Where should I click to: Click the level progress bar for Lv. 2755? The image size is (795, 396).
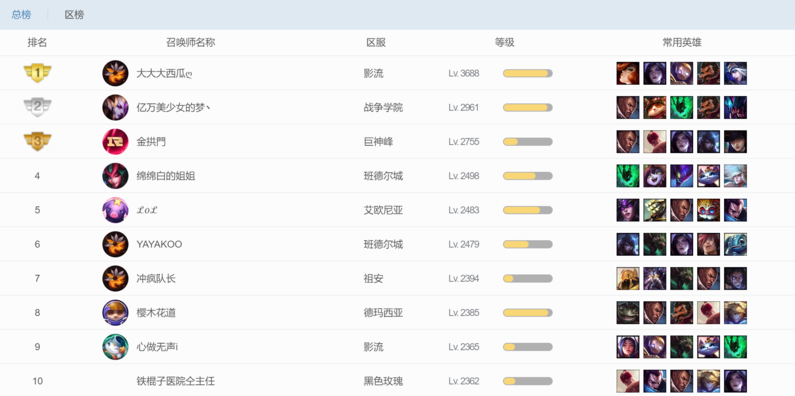pos(528,141)
